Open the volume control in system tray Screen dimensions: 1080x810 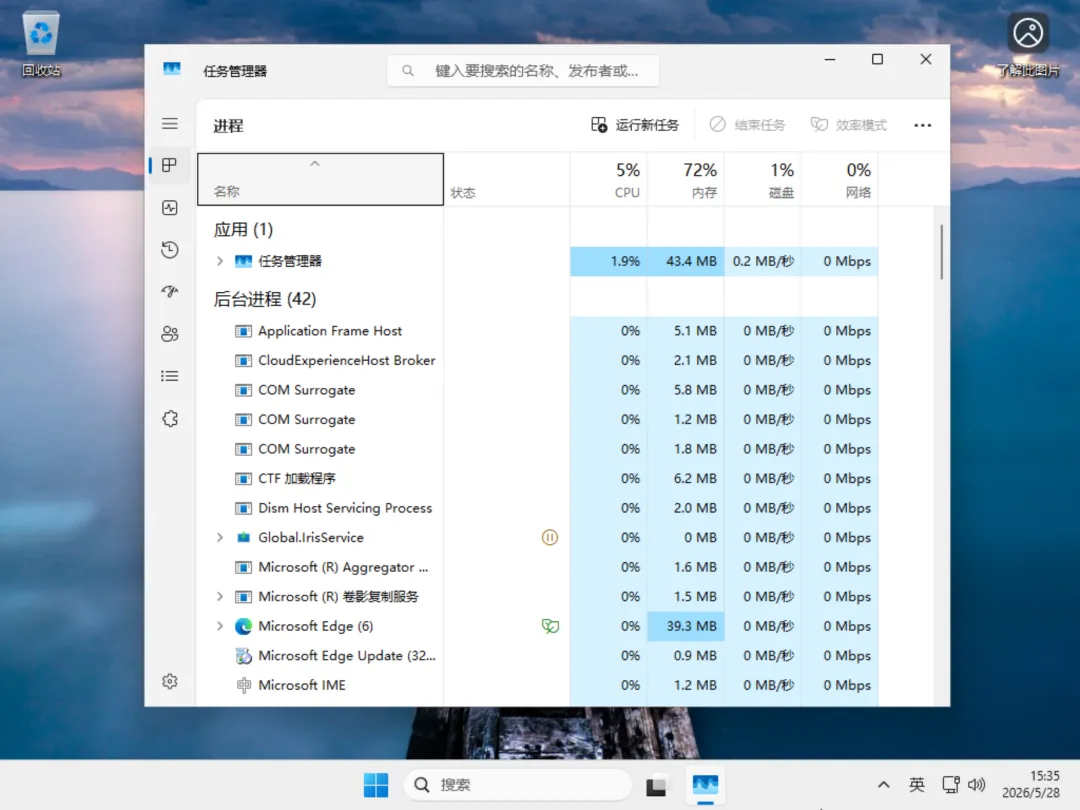tap(977, 785)
